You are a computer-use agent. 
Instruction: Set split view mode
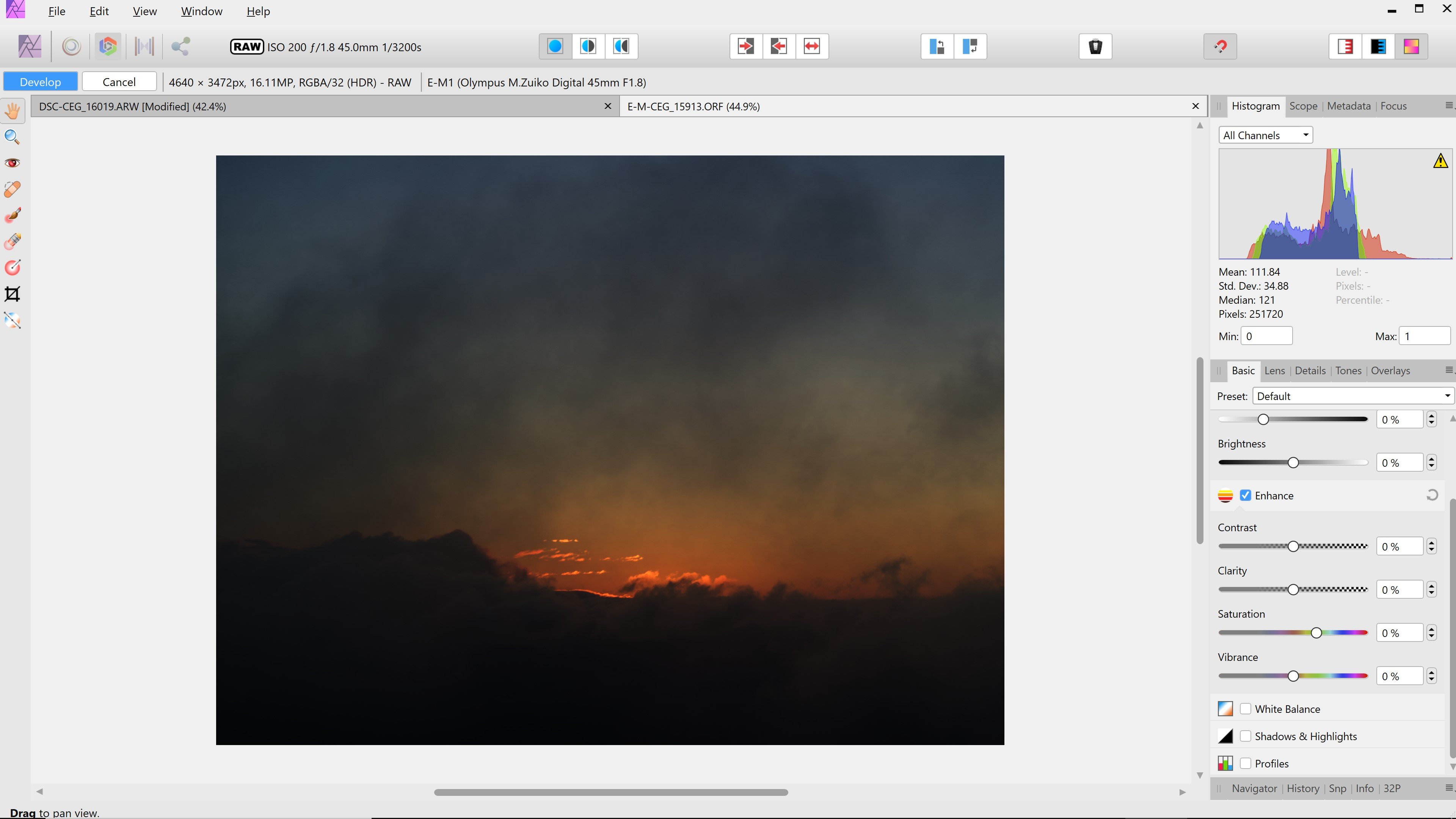coord(588,46)
